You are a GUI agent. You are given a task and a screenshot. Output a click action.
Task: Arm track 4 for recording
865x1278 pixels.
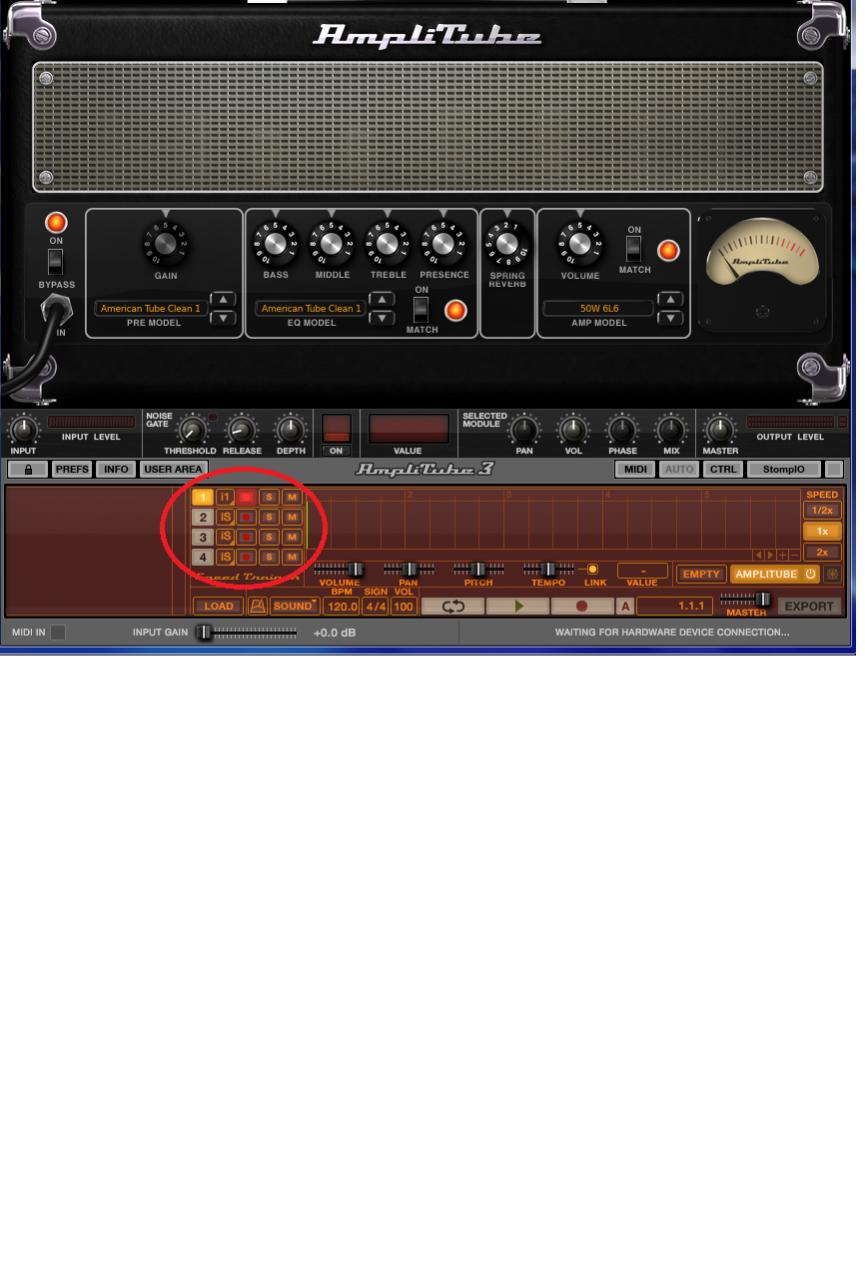click(246, 557)
